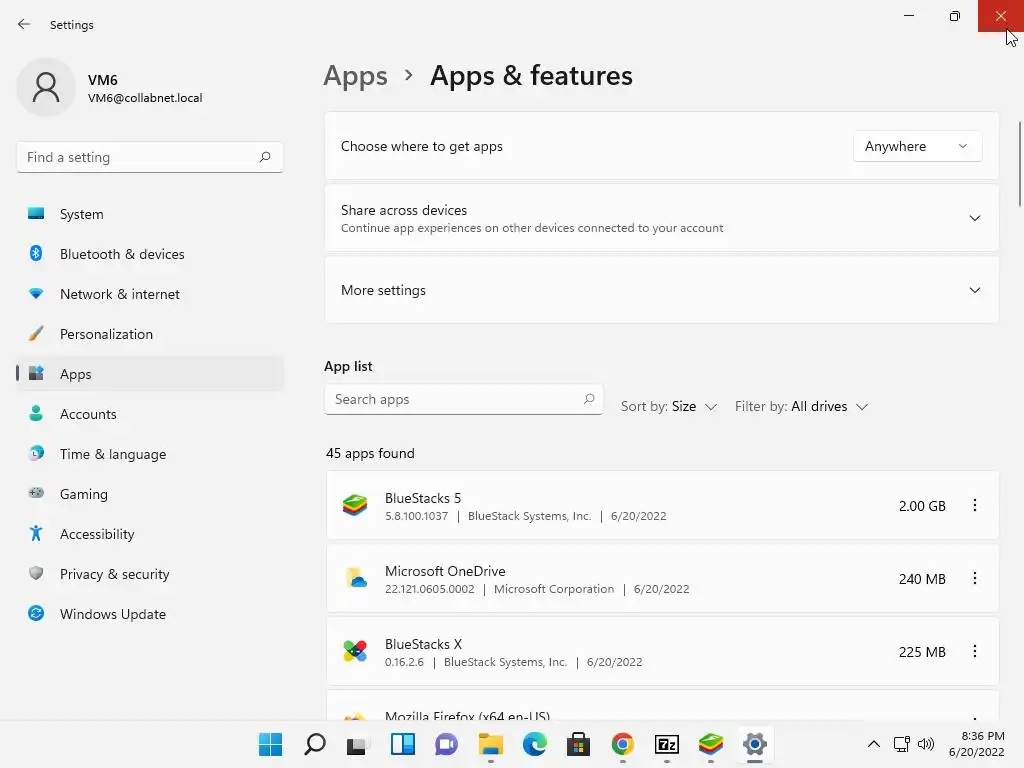
Task: Go to Network & internet settings
Action: [x=150, y=294]
